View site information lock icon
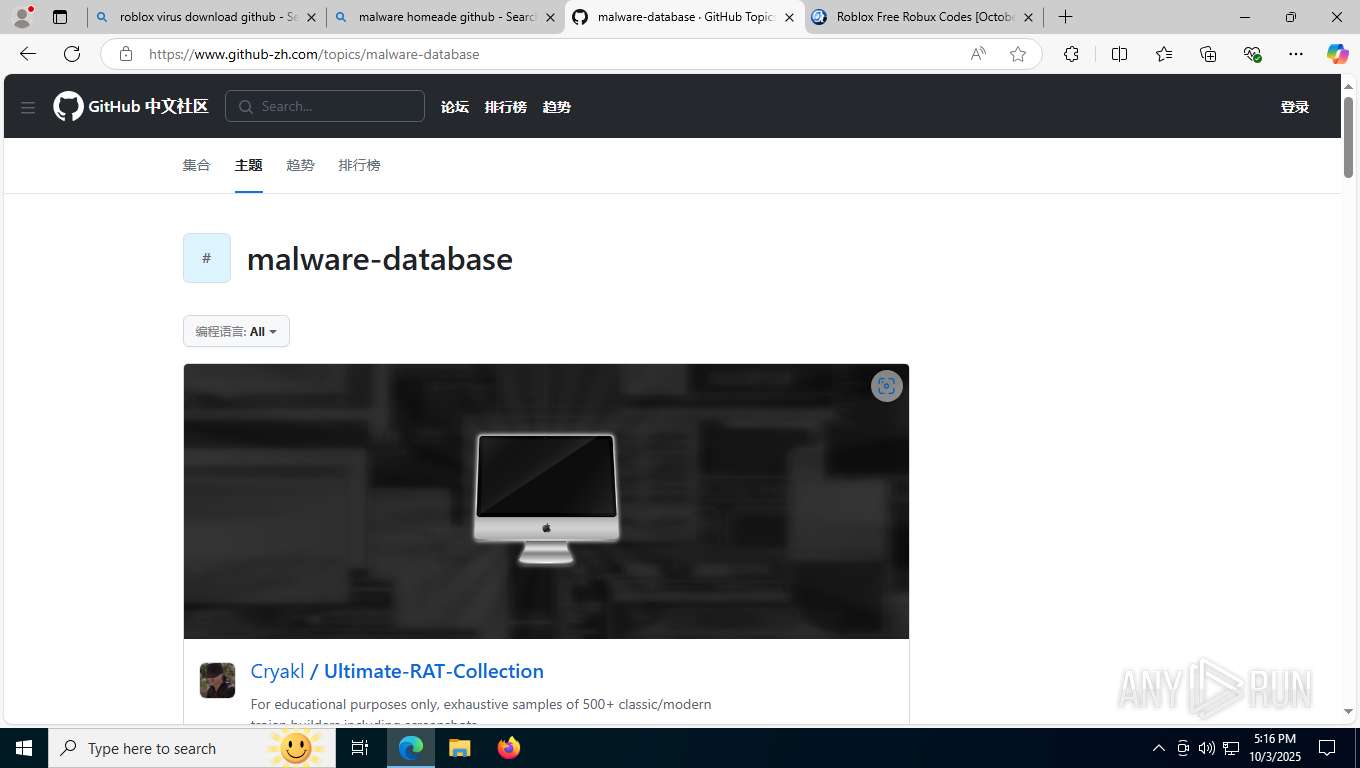1360x768 pixels. point(126,54)
